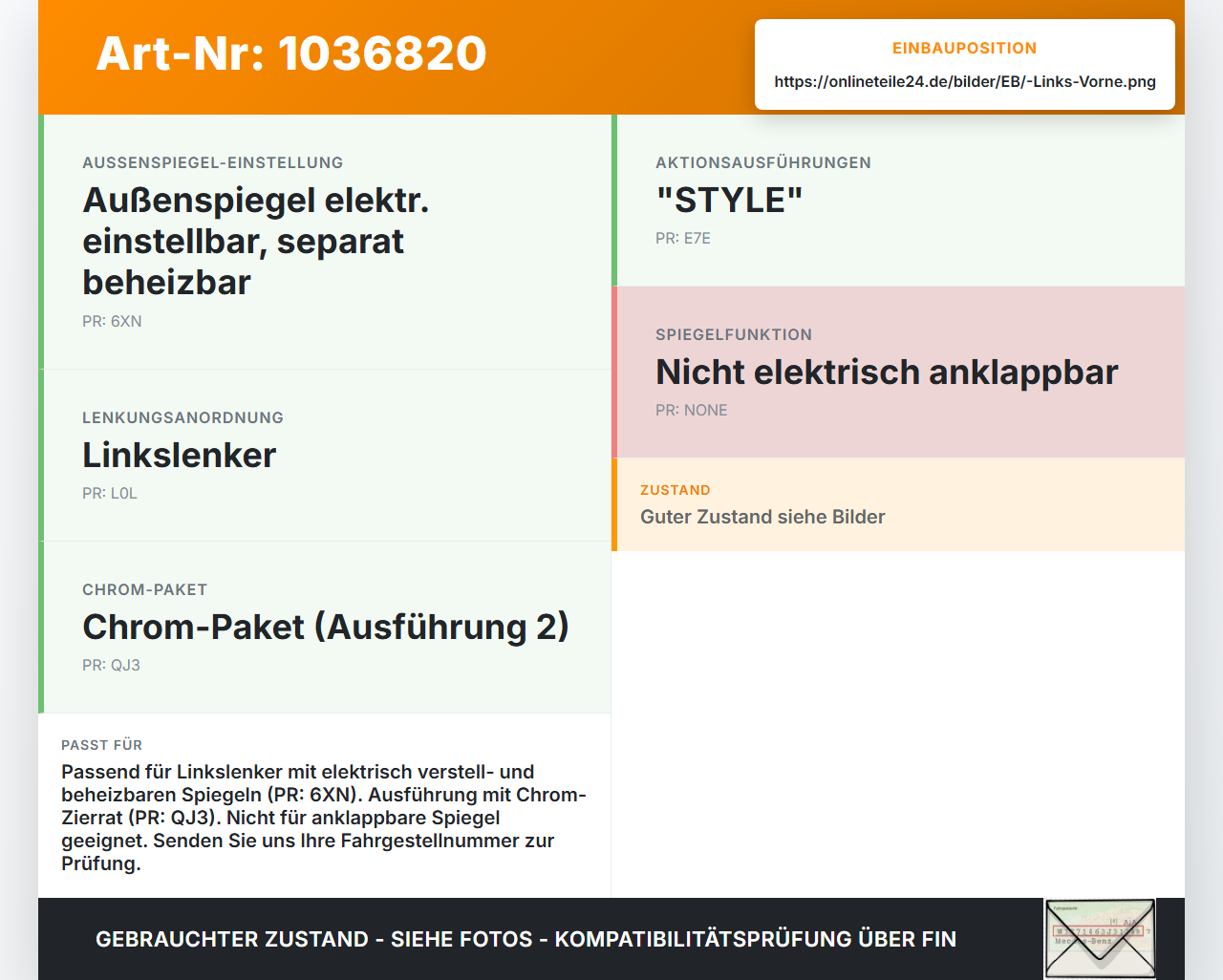The image size is (1223, 980).
Task: Click the PR: L0L code
Action: click(x=110, y=494)
